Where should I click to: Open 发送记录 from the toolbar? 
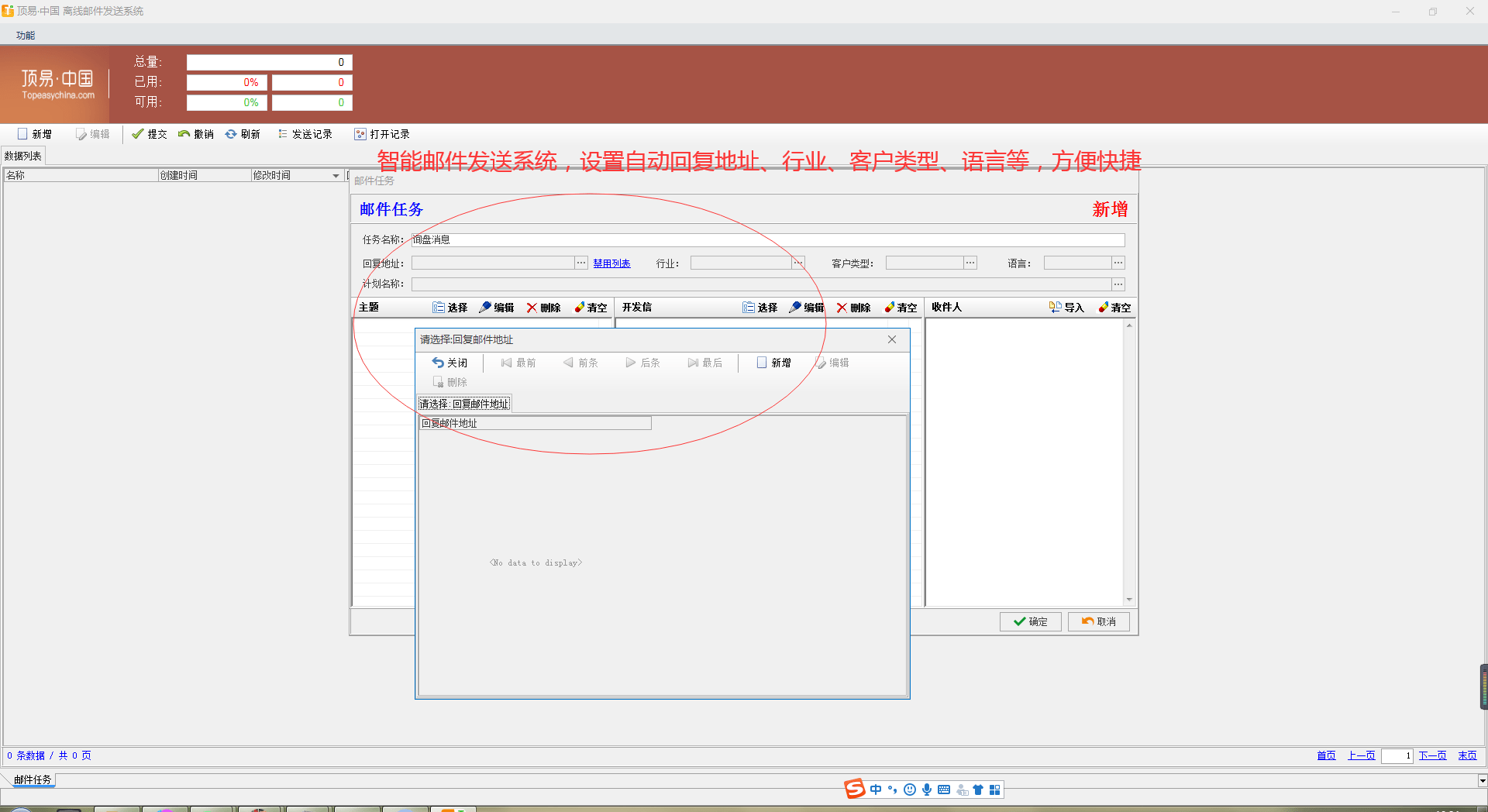[x=305, y=134]
